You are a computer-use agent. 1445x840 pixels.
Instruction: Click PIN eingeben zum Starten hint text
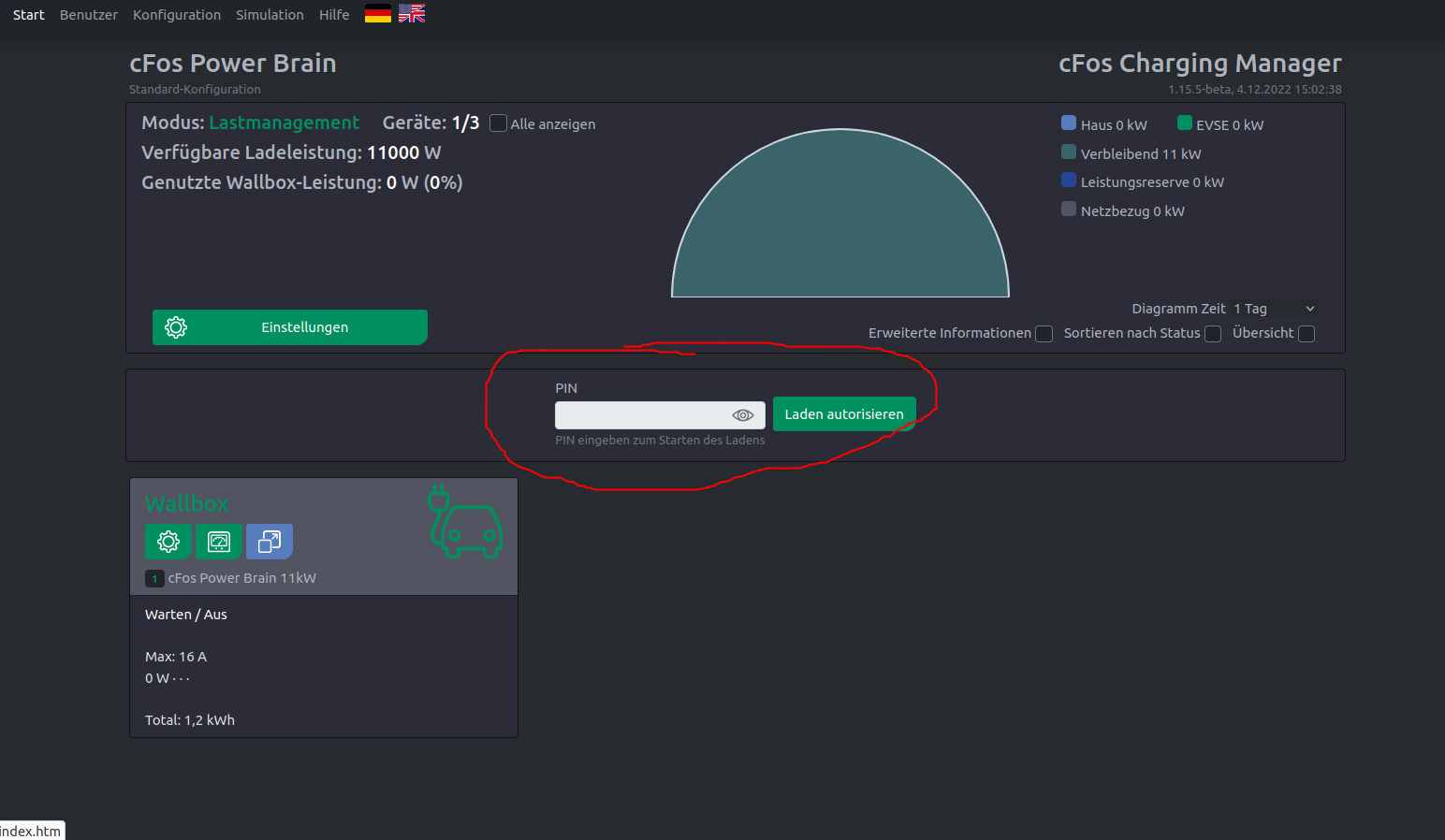[x=660, y=441]
